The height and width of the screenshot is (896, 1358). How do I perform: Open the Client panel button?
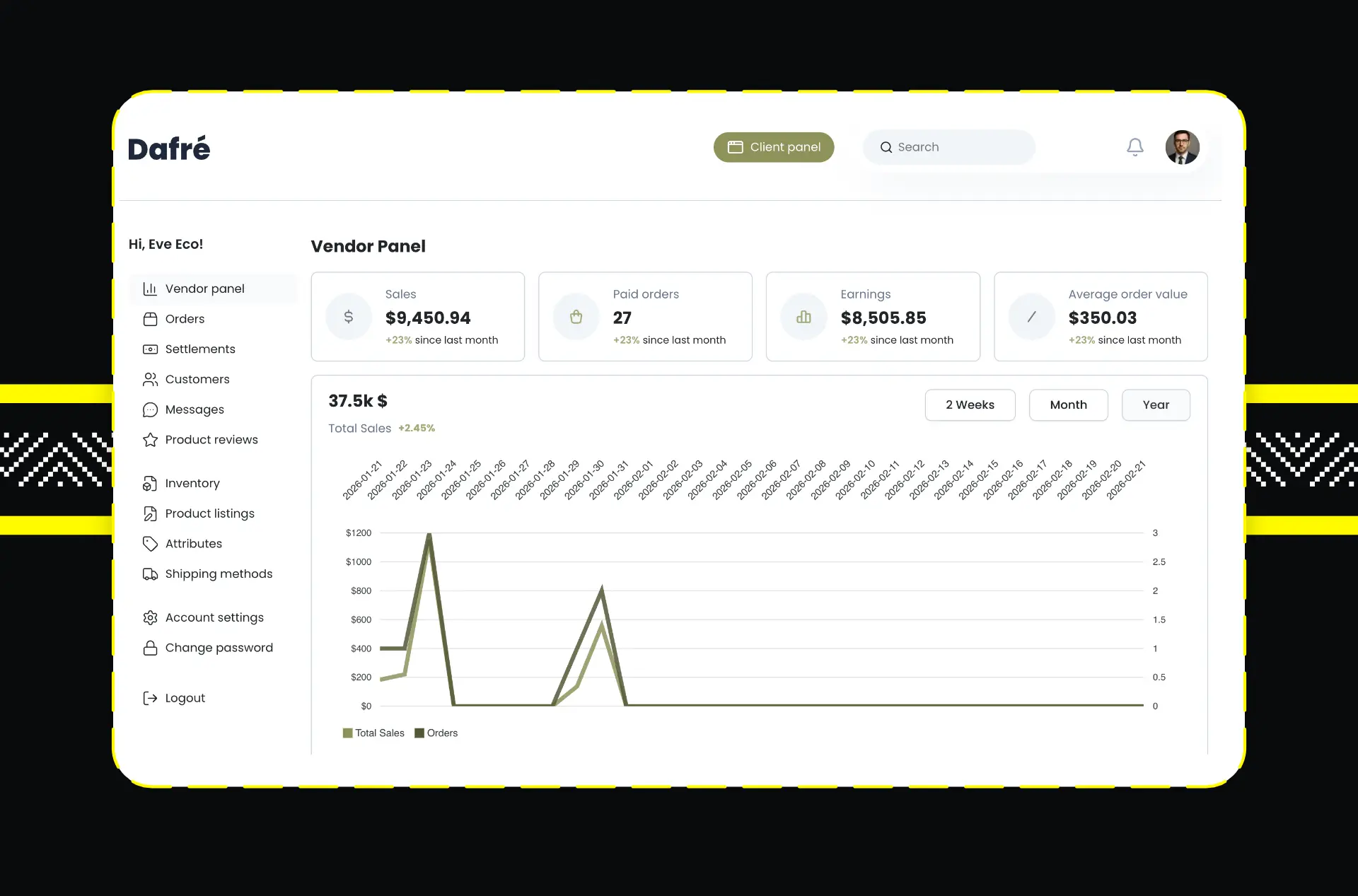(774, 147)
